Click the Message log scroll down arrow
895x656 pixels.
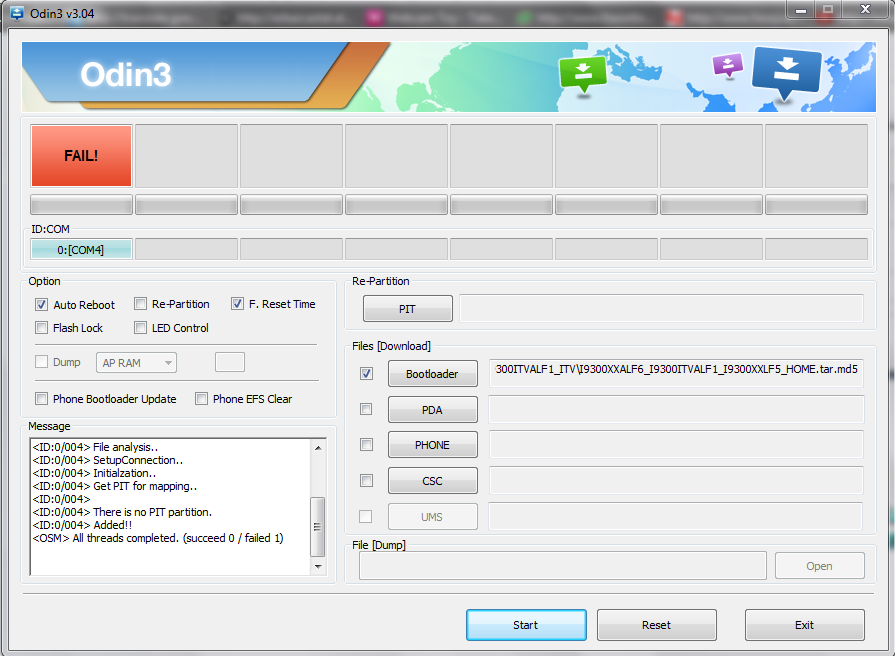click(318, 566)
